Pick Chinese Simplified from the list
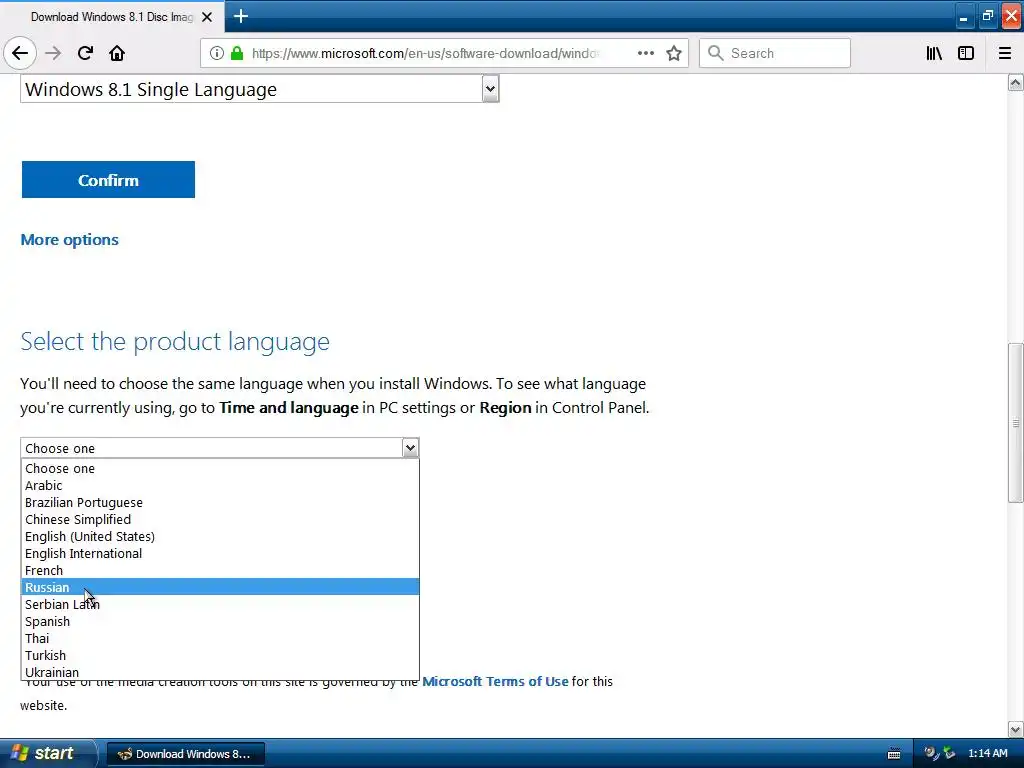Viewport: 1024px width, 768px height. [220, 519]
